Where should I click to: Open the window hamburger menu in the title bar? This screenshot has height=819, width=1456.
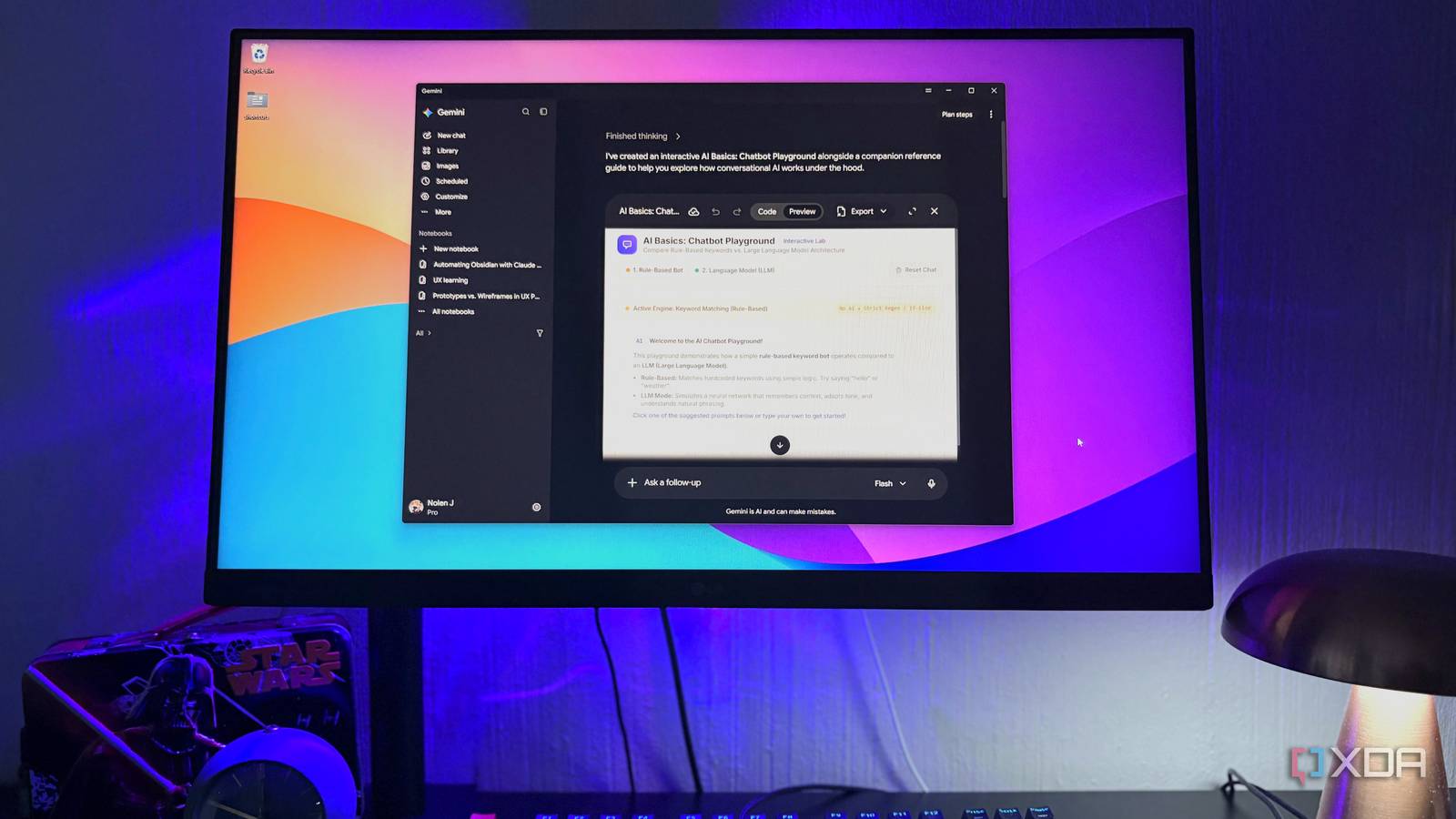tap(928, 90)
